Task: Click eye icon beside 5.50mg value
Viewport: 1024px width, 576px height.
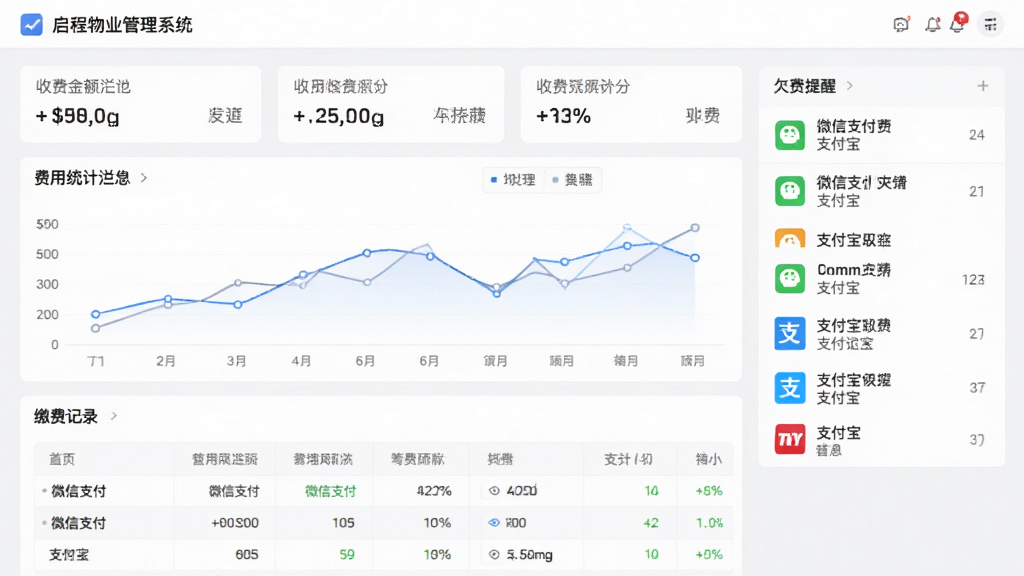Action: click(494, 555)
